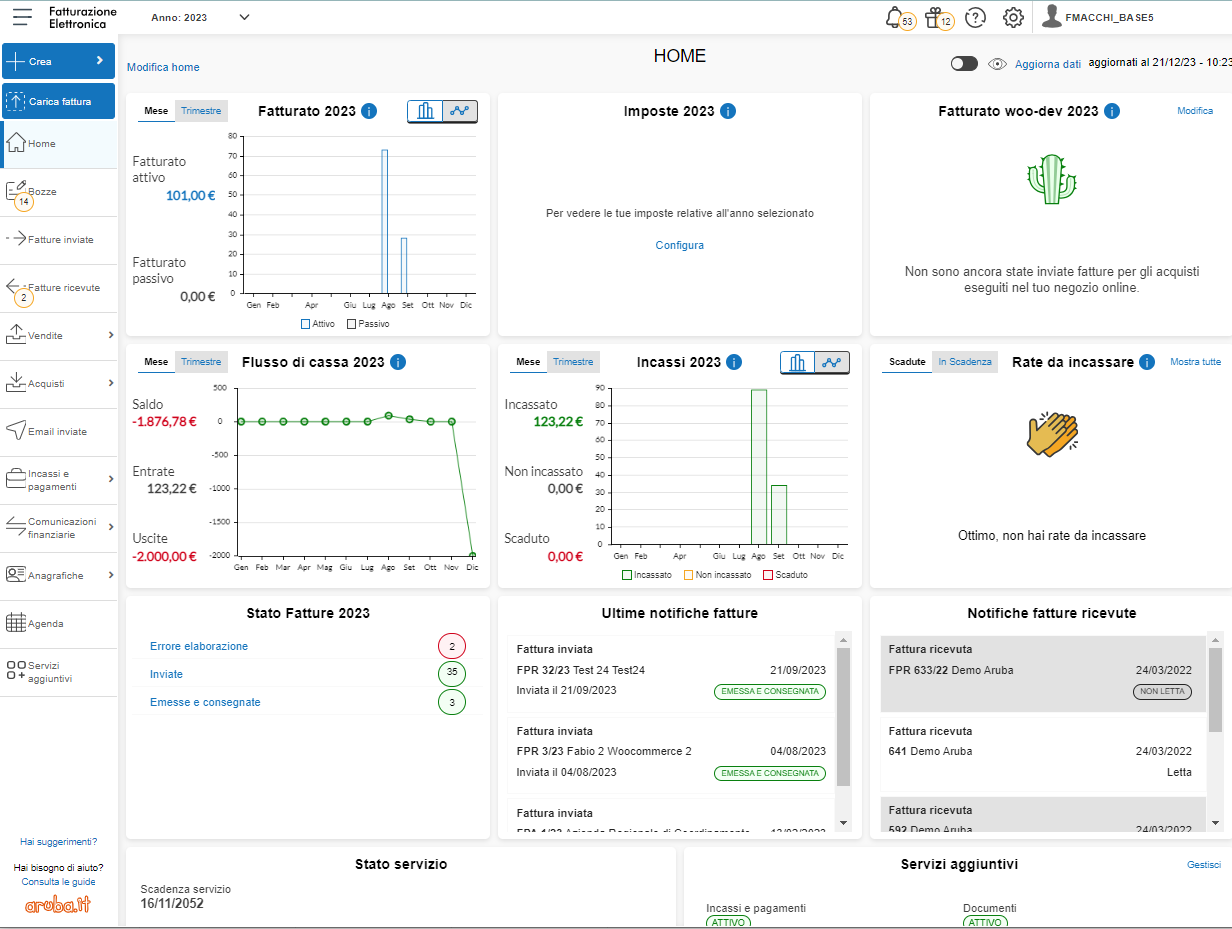The width and height of the screenshot is (1232, 929).
Task: Toggle Non incassato legend in Incassi chart
Action: (x=717, y=575)
